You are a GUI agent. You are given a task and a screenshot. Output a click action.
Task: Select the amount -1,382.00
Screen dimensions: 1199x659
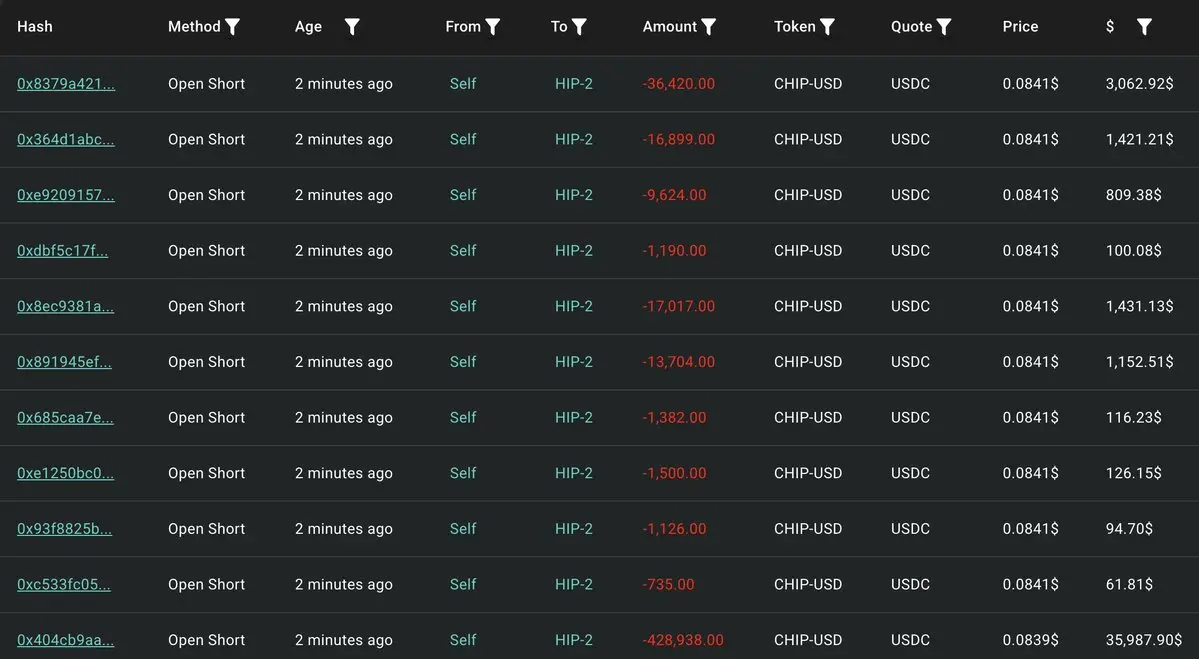coord(674,417)
